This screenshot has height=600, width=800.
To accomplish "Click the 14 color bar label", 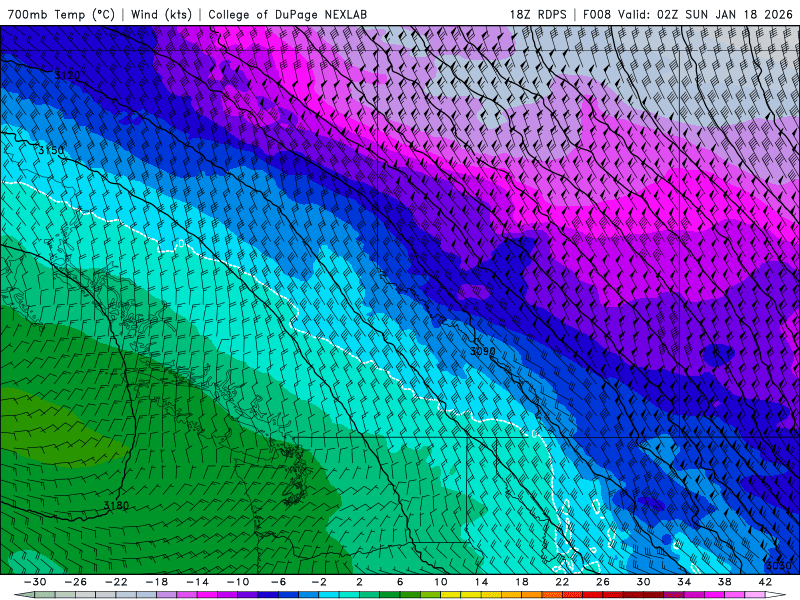I will coord(481,582).
